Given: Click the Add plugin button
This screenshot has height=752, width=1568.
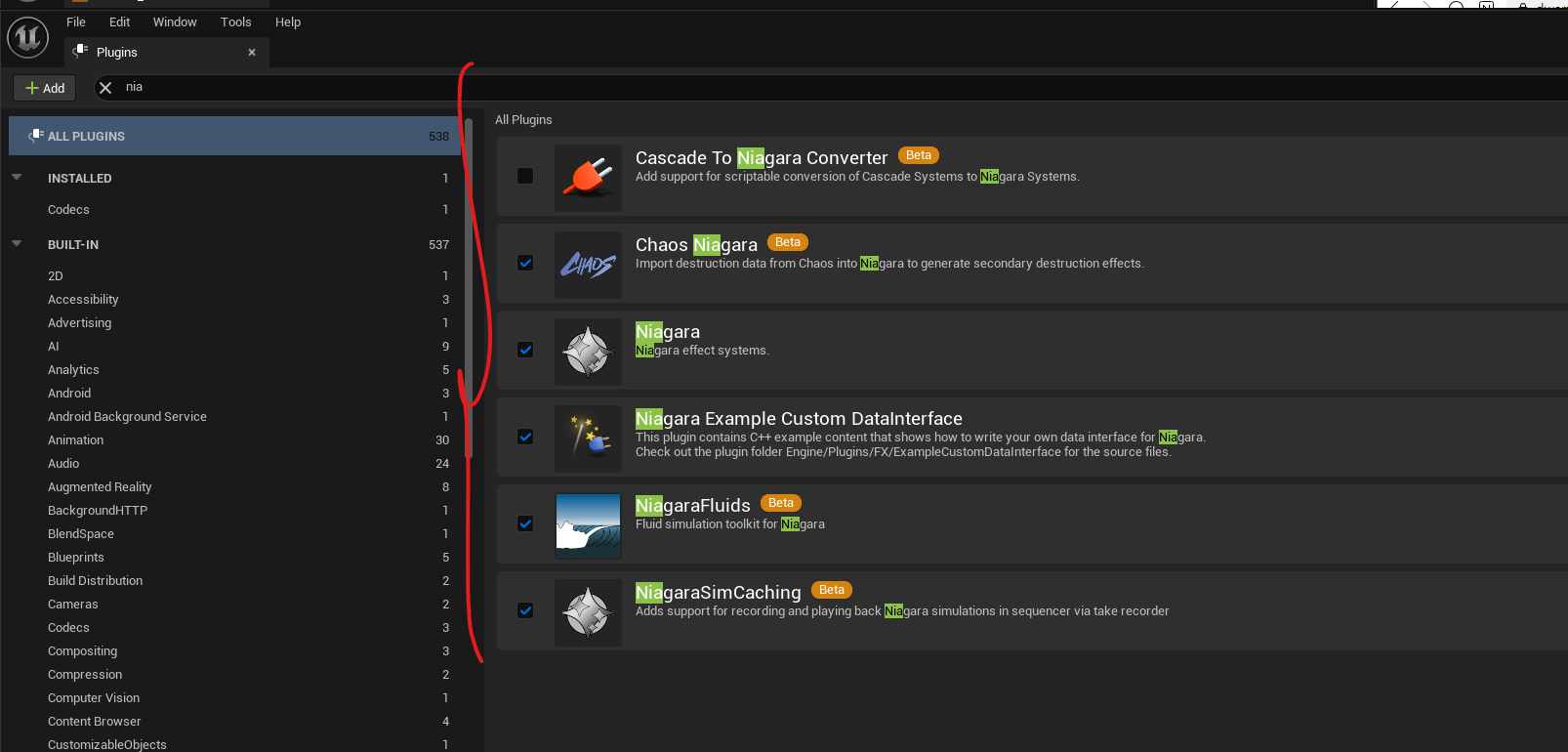Looking at the screenshot, I should 45,88.
